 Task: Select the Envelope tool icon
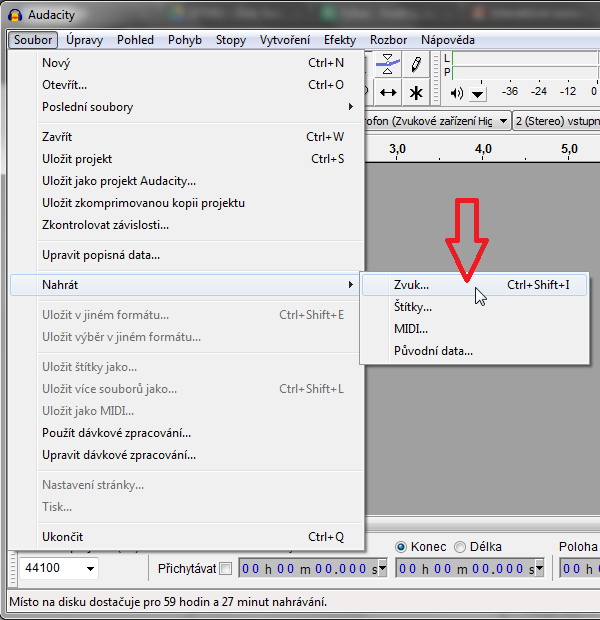coord(388,64)
